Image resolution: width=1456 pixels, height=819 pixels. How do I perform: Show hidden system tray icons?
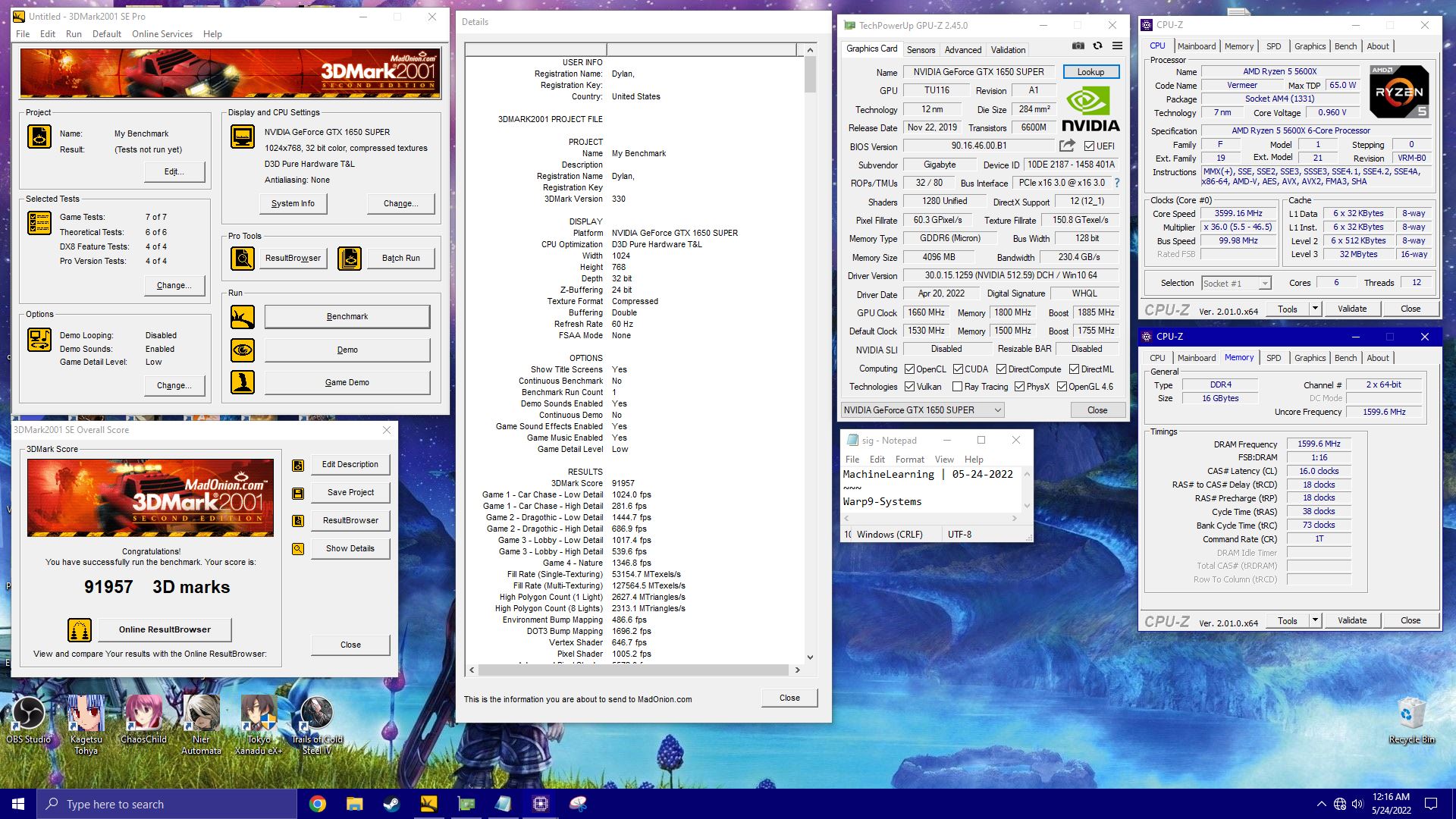point(1321,804)
